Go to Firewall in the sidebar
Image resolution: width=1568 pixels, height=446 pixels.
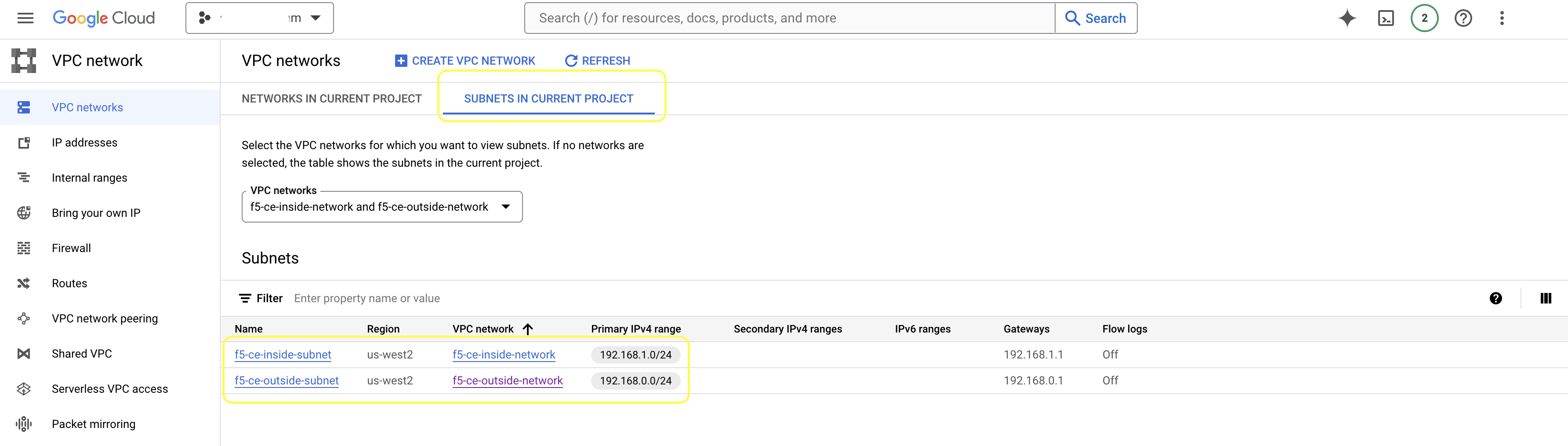click(71, 248)
